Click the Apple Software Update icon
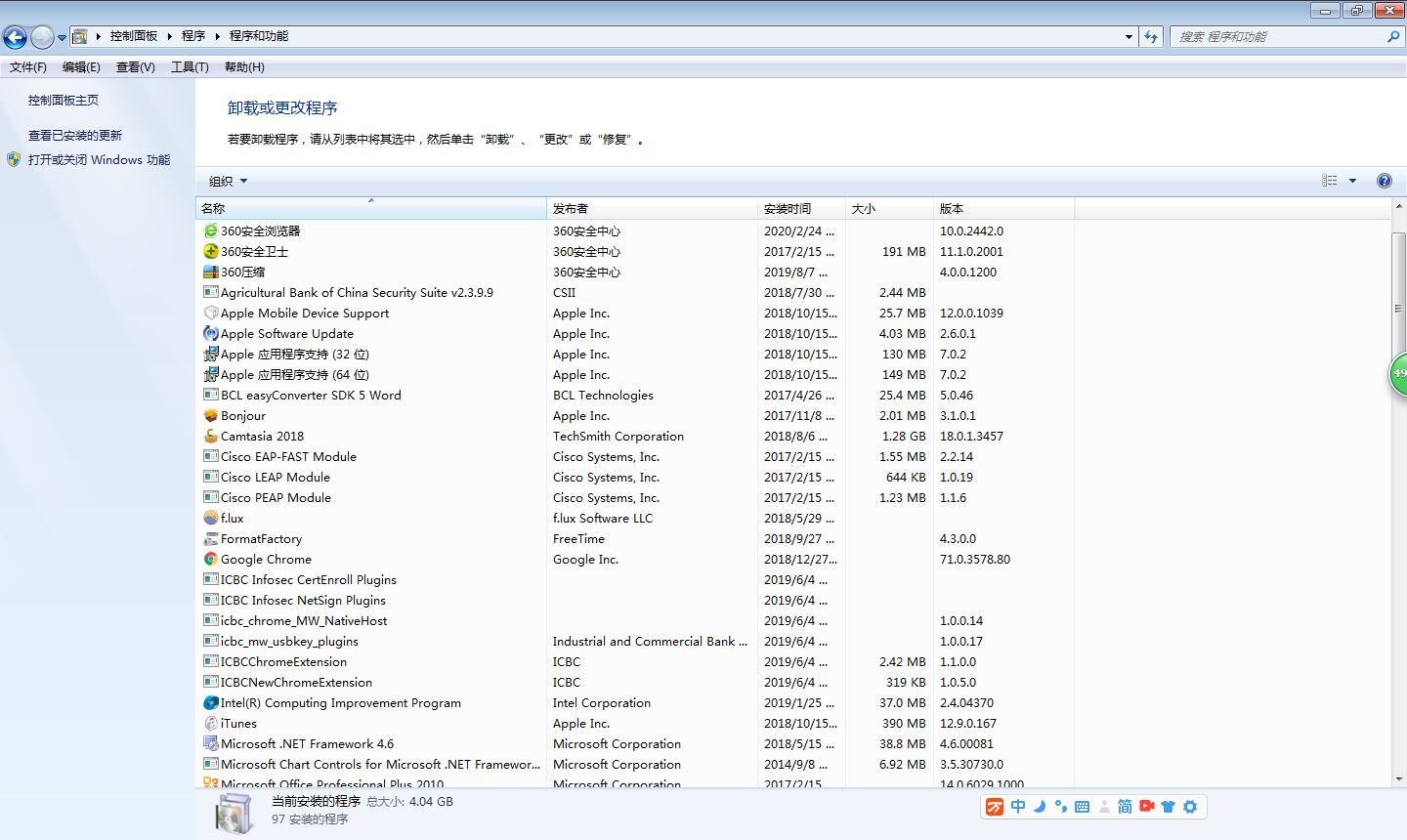This screenshot has width=1407, height=840. tap(210, 333)
